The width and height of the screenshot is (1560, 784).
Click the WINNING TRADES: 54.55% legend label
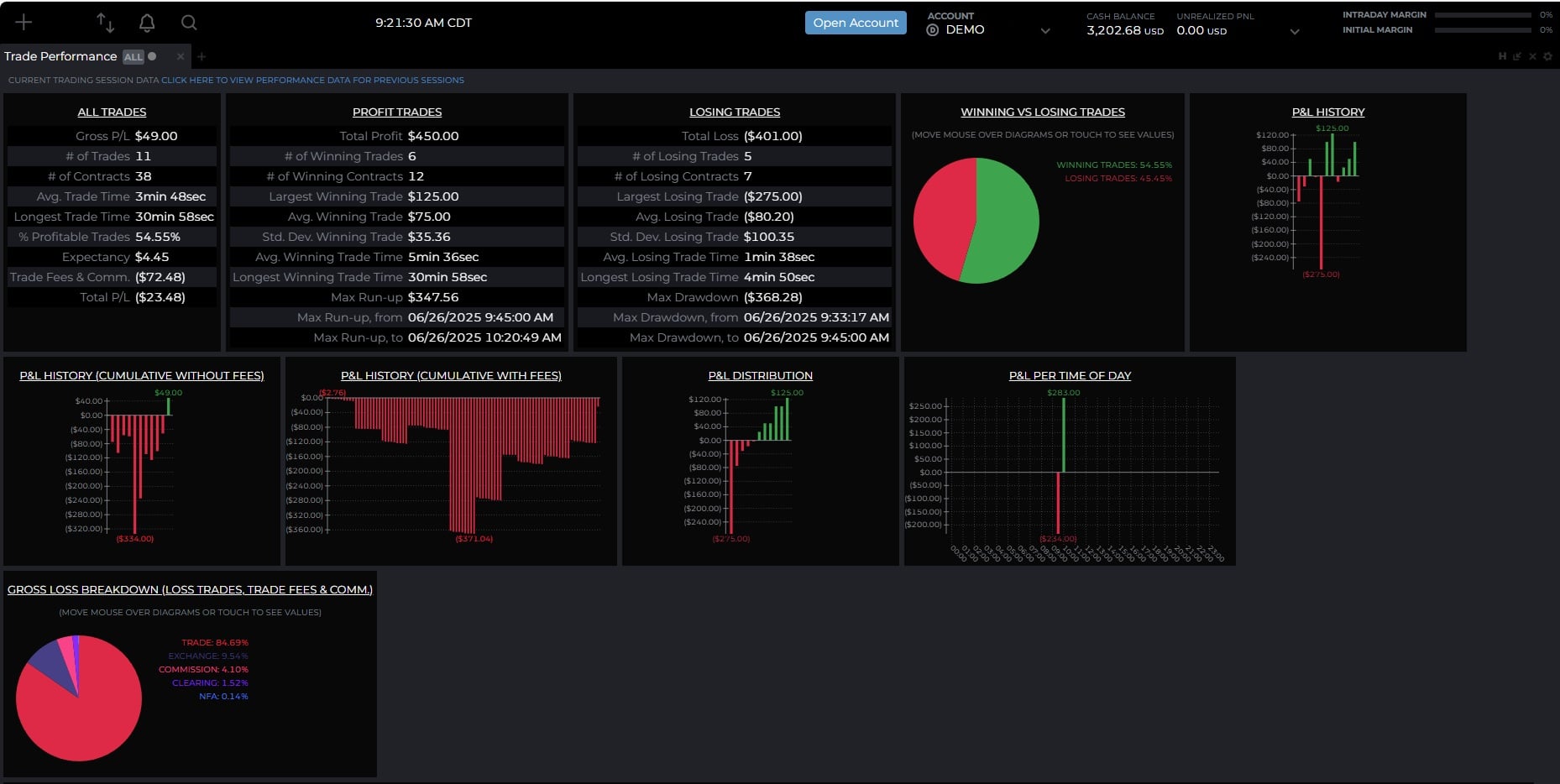point(1114,165)
